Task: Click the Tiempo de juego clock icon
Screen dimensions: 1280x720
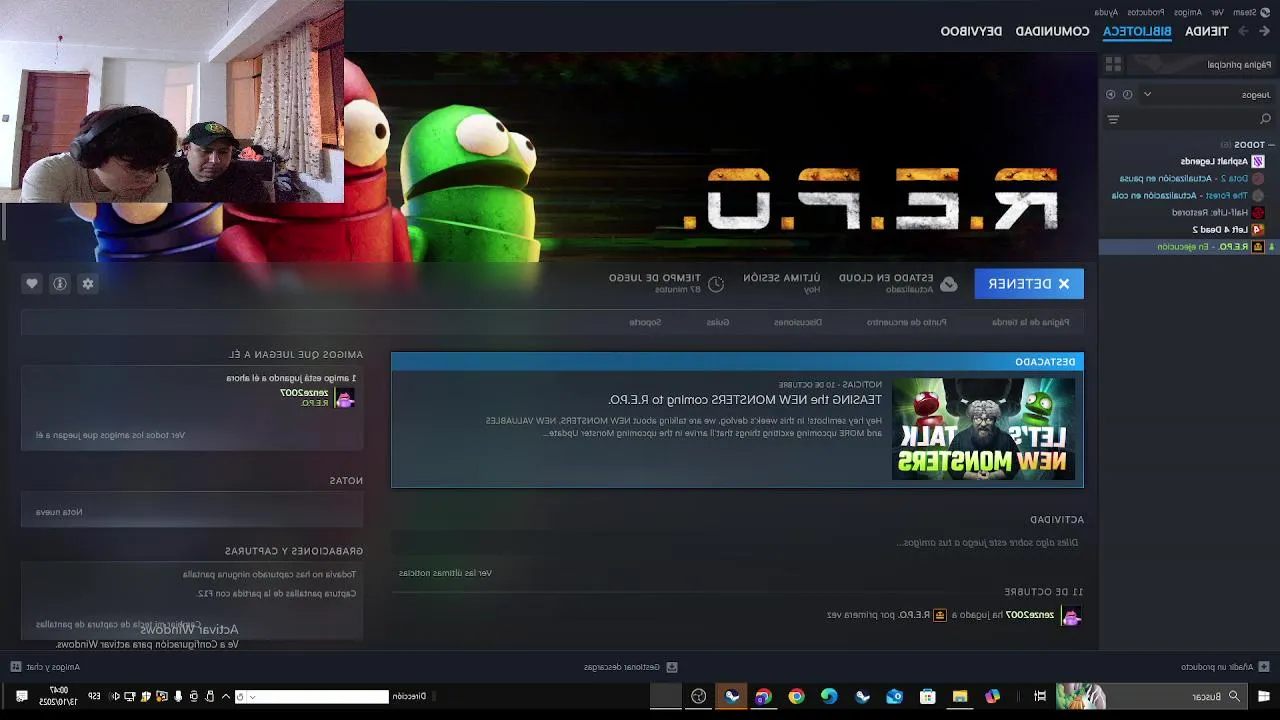Action: (716, 284)
